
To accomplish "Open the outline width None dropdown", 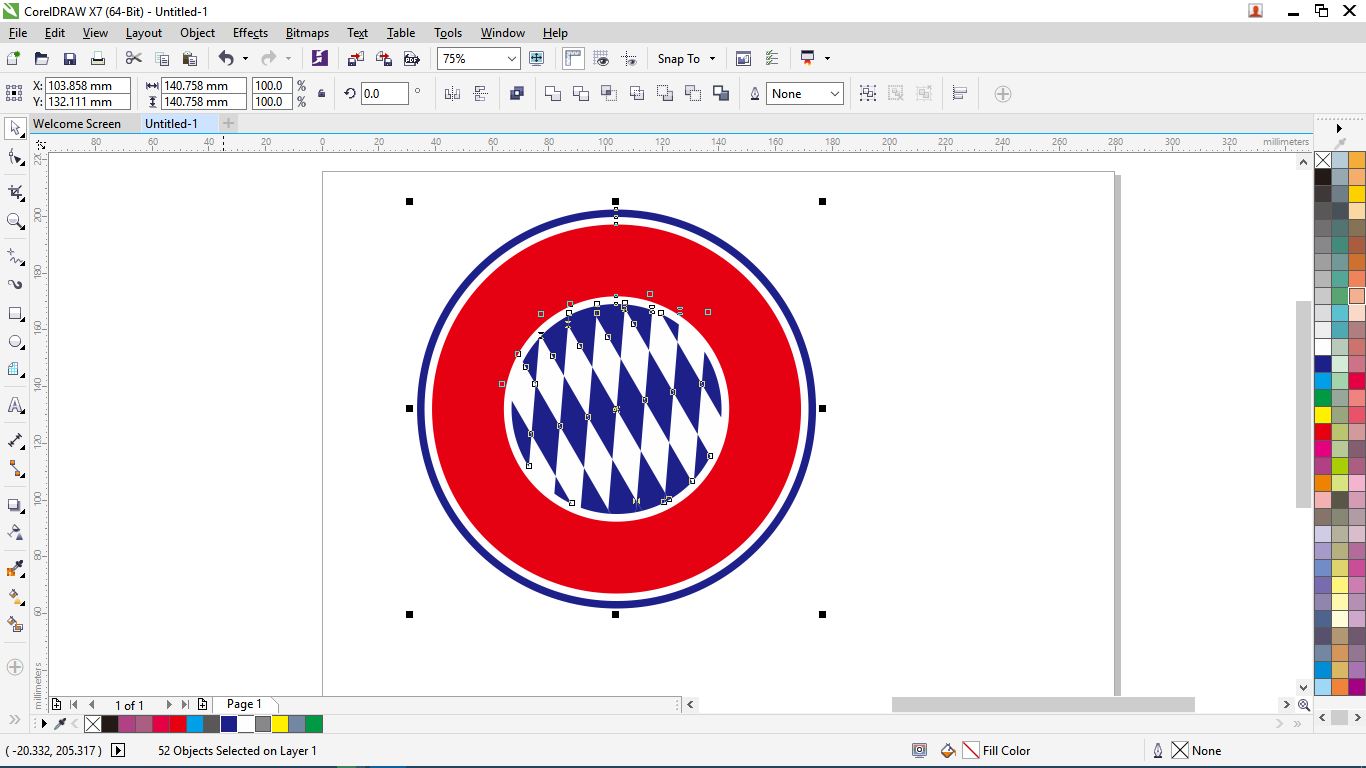I will click(834, 94).
